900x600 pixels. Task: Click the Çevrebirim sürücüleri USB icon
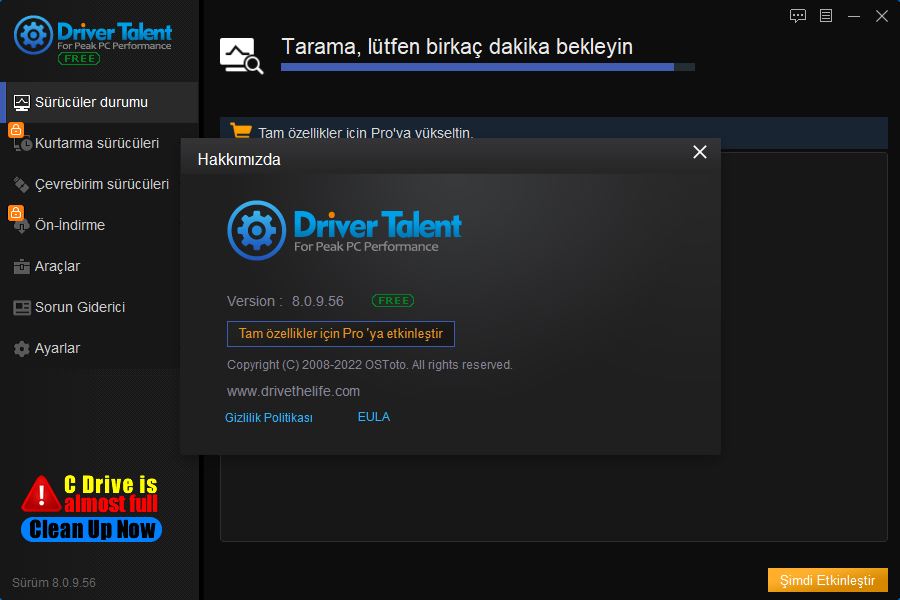pyautogui.click(x=21, y=184)
